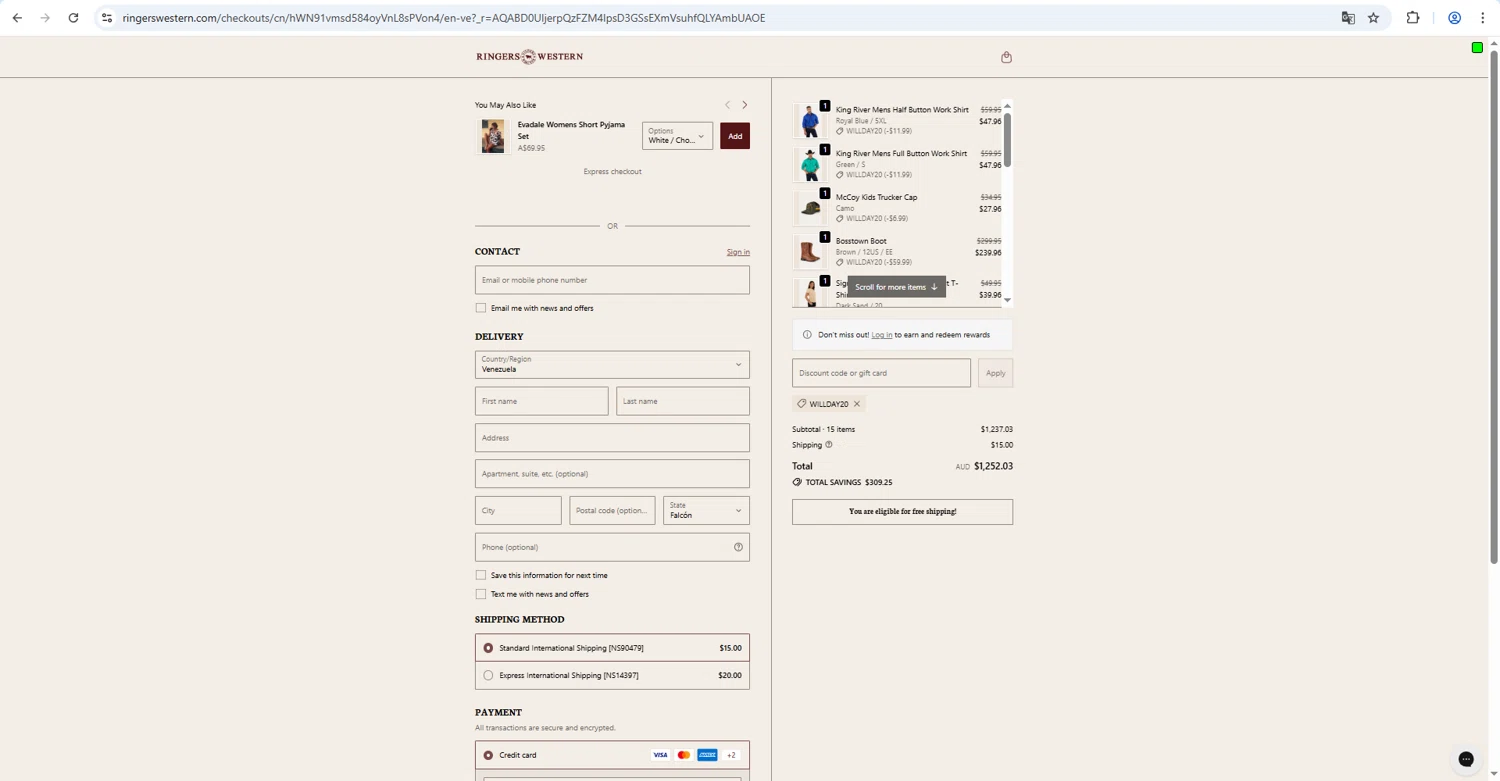The height and width of the screenshot is (781, 1500).
Task: Click the Sign in link
Action: click(x=738, y=252)
